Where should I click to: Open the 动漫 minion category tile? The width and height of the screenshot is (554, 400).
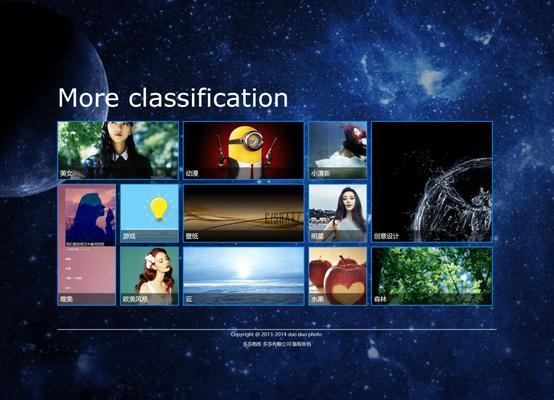243,150
